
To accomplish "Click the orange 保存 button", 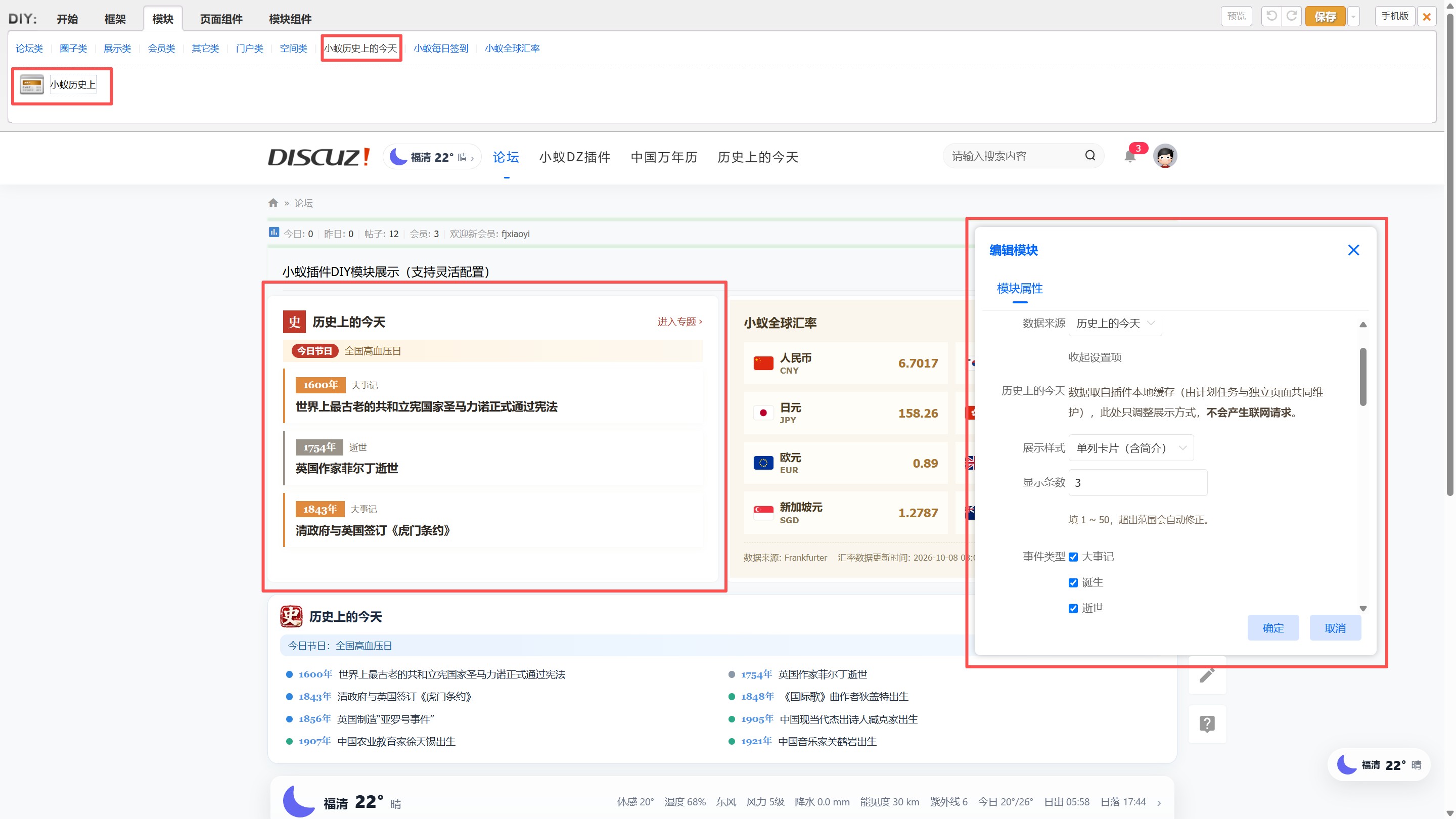I will click(1325, 16).
